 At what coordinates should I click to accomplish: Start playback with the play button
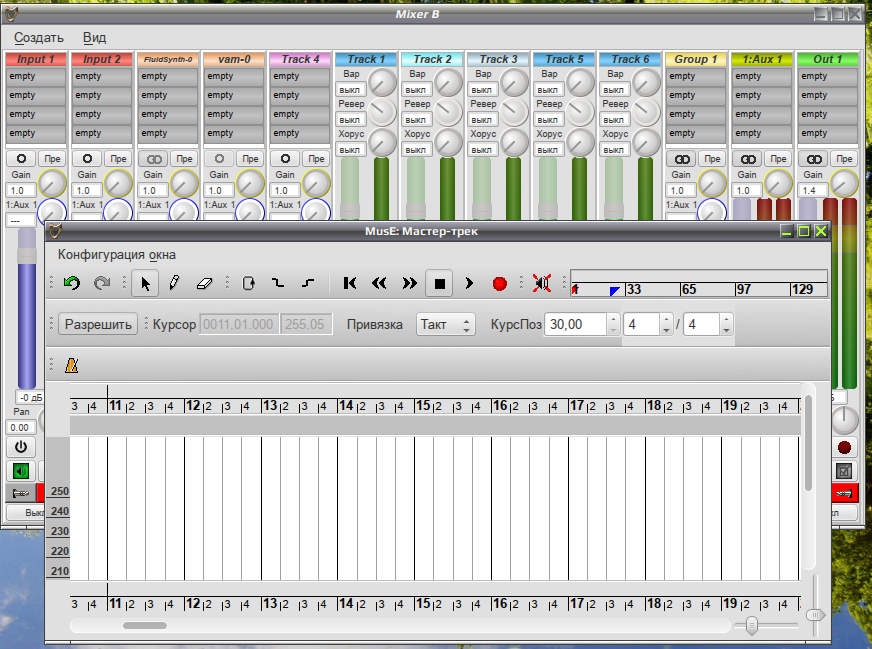[x=469, y=283]
